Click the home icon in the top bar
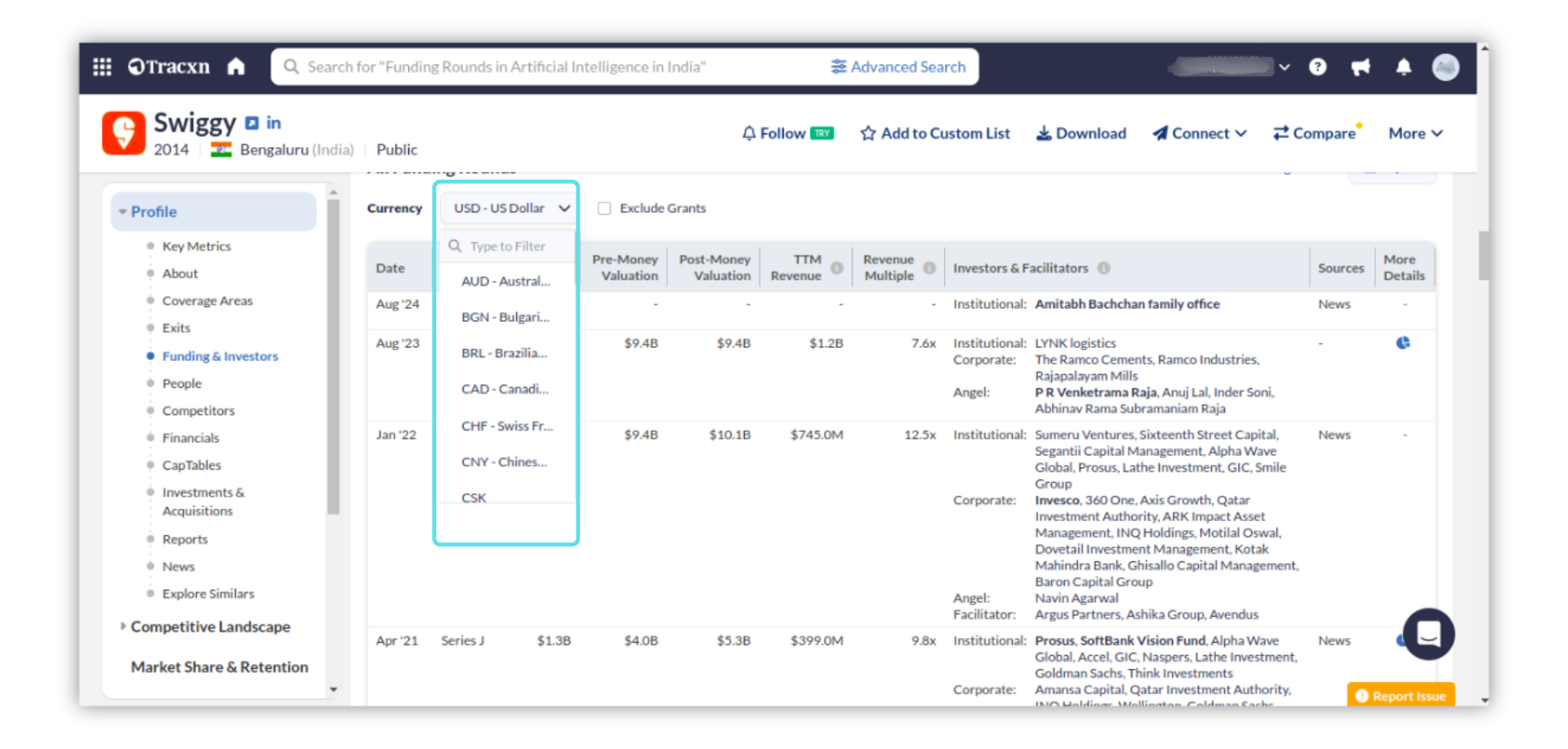The image size is (1568, 749). (236, 67)
